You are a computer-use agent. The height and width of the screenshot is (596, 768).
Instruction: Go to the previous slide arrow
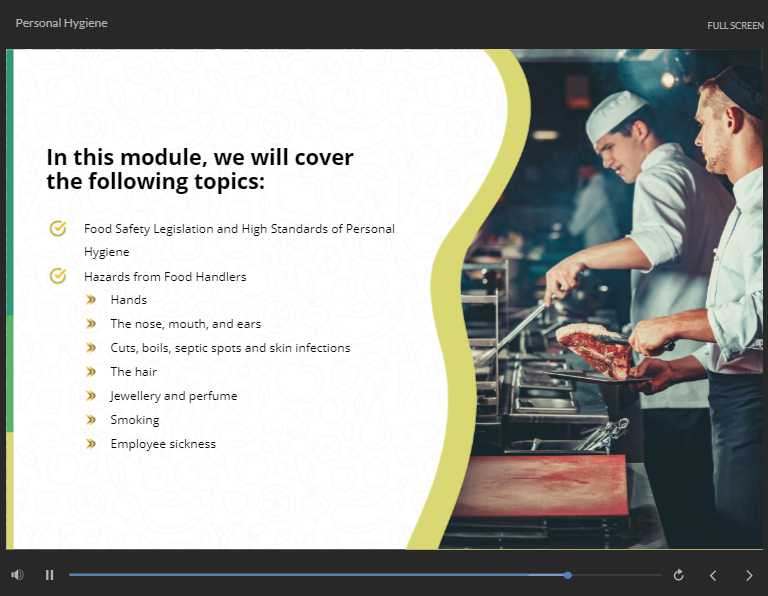pos(713,575)
